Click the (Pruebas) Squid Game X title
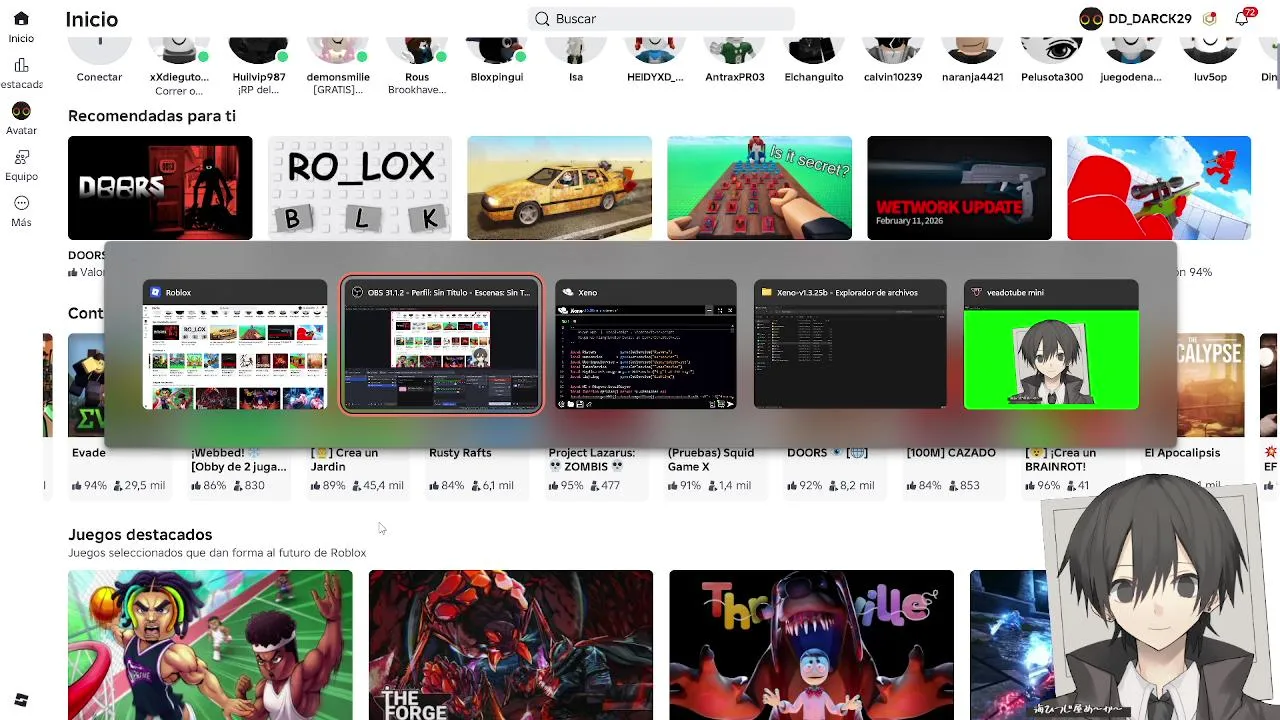Image resolution: width=1280 pixels, height=720 pixels. [711, 460]
